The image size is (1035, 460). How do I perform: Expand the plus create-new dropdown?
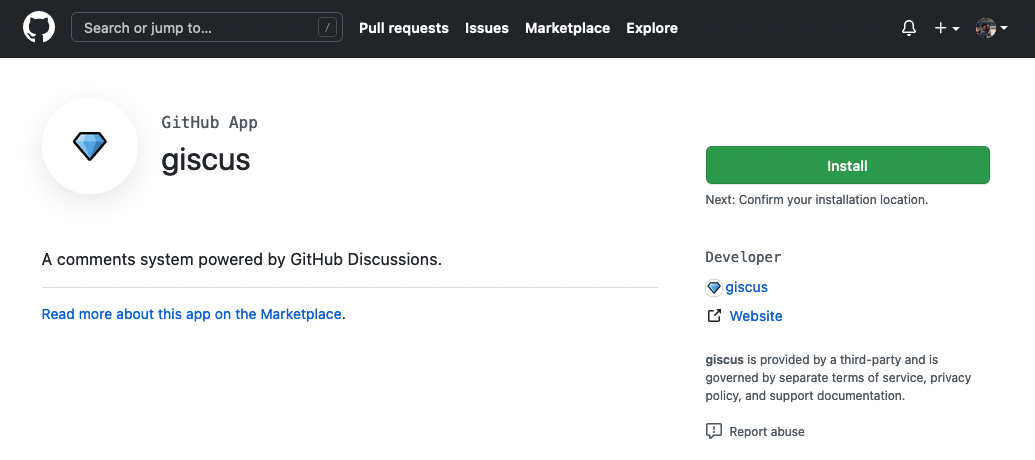946,28
